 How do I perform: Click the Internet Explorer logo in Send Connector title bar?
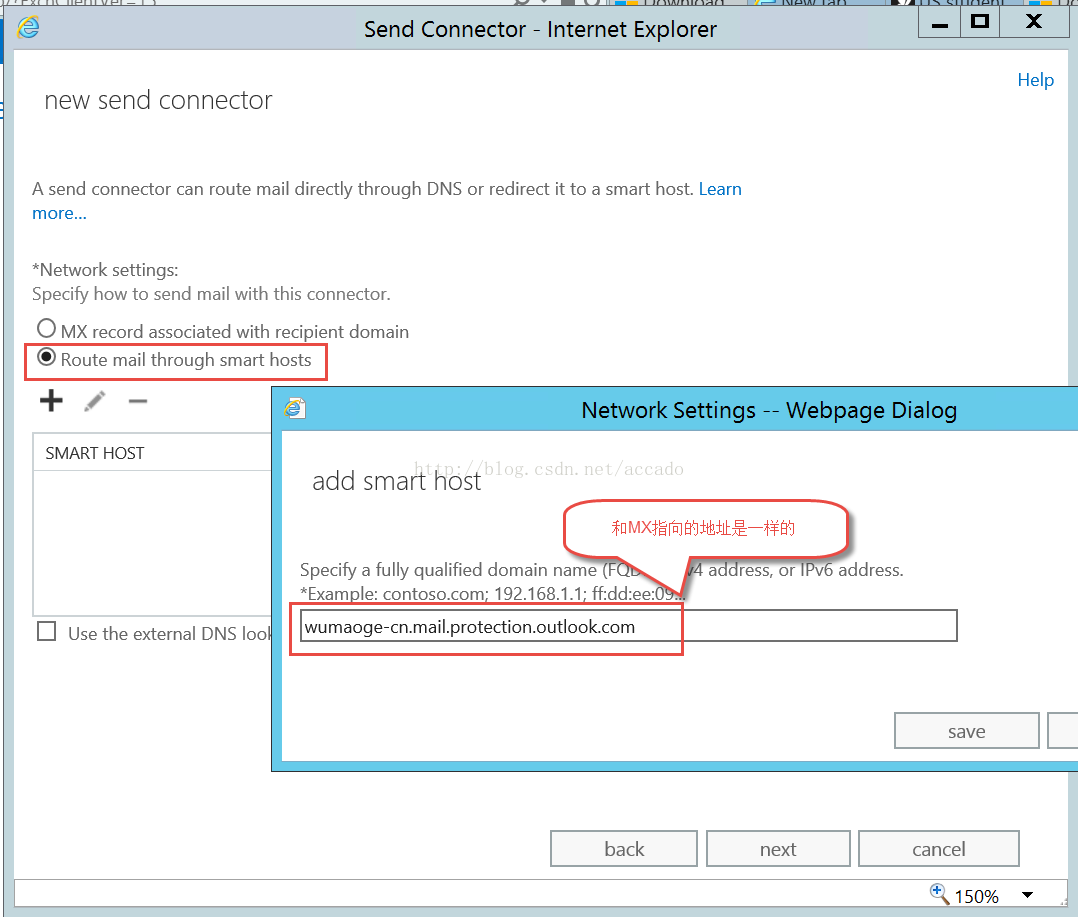pyautogui.click(x=28, y=28)
